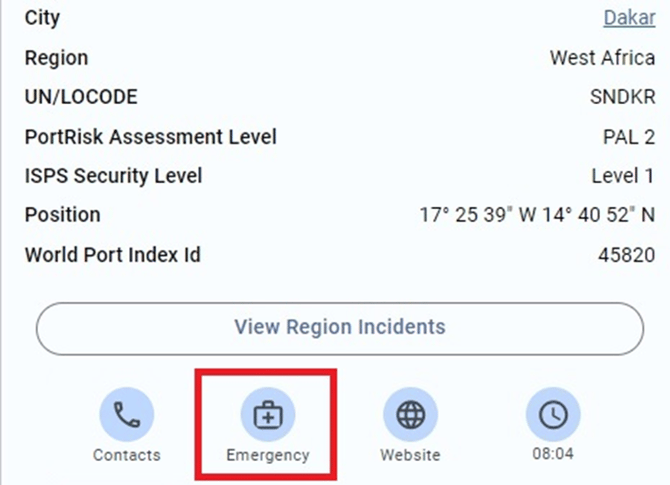This screenshot has height=485, width=670.
Task: Click the West Africa region value
Action: (x=602, y=57)
